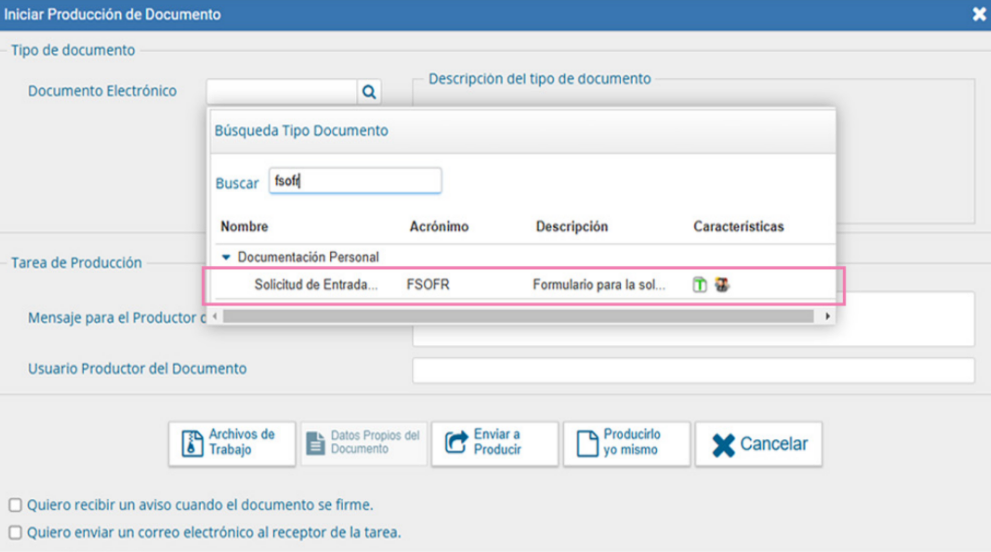991x552 pixels.
Task: Click the magnifying glass search icon
Action: click(369, 92)
